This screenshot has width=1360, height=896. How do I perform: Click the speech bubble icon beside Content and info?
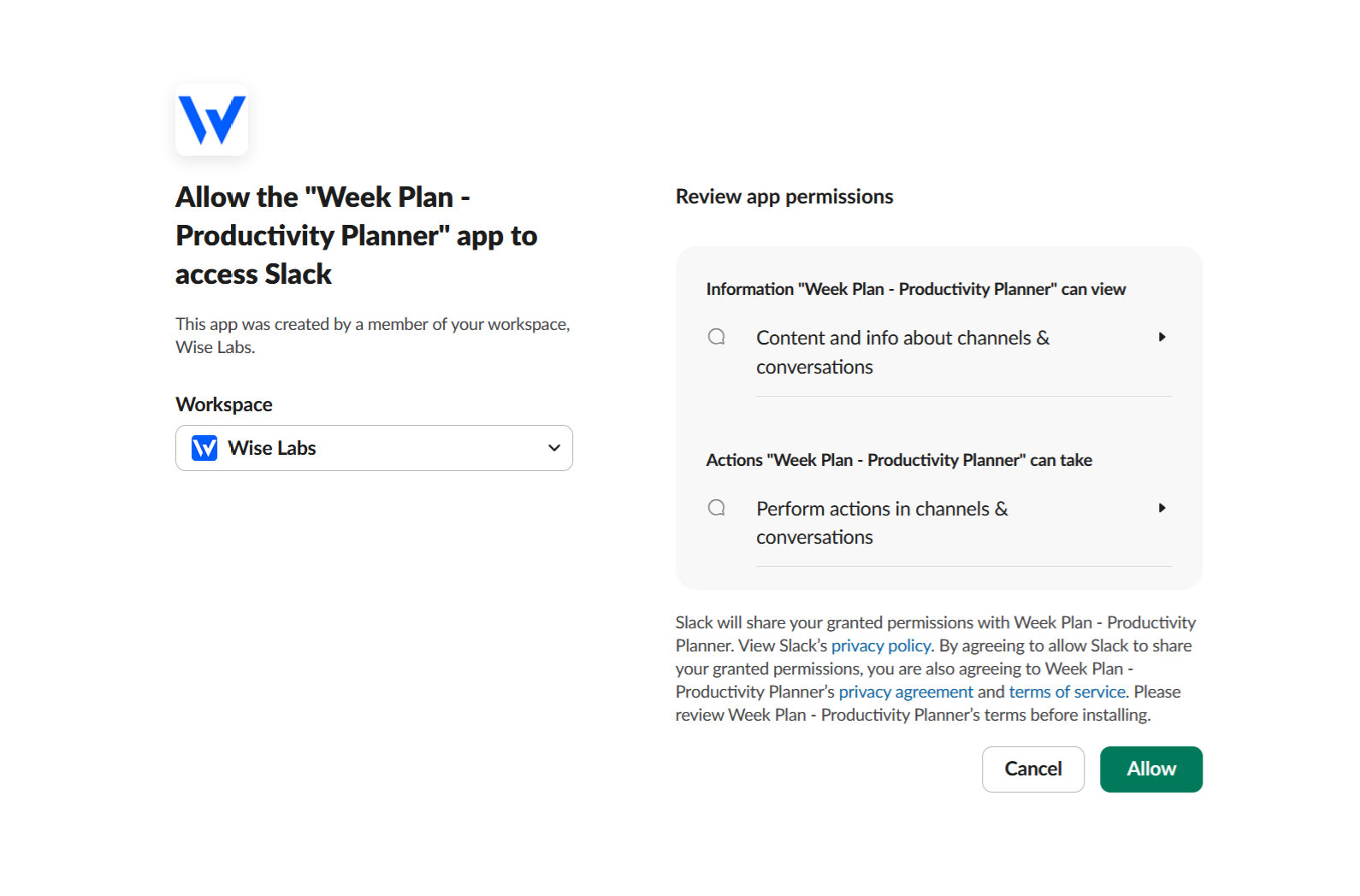point(717,337)
